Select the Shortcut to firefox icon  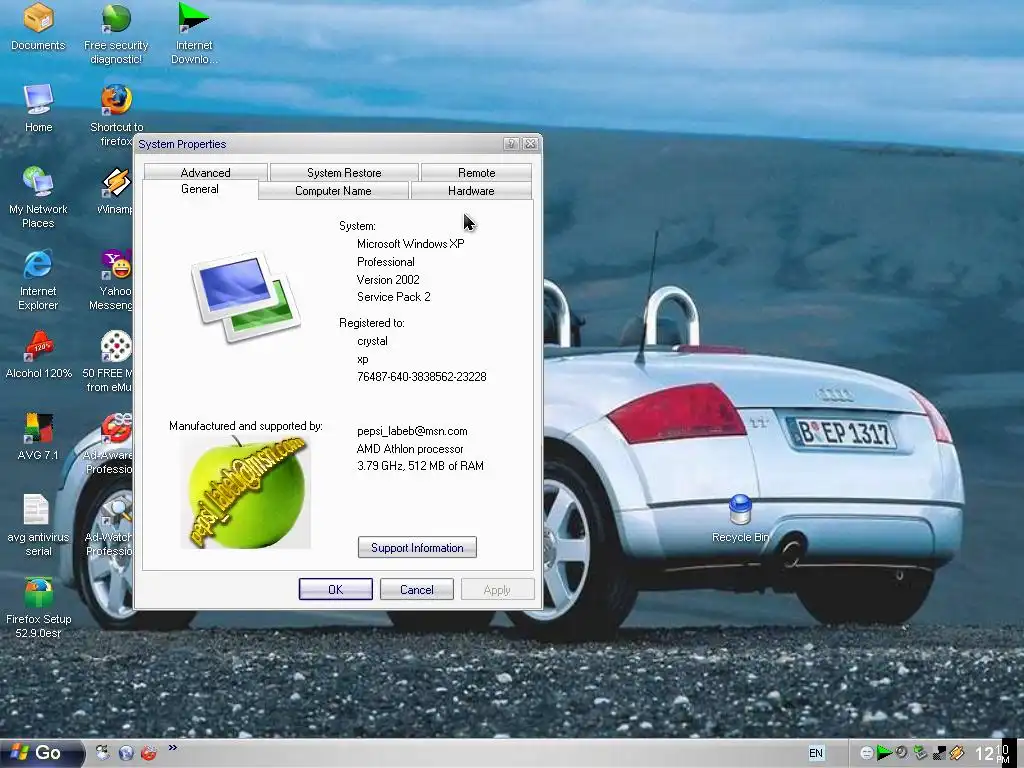pyautogui.click(x=116, y=115)
